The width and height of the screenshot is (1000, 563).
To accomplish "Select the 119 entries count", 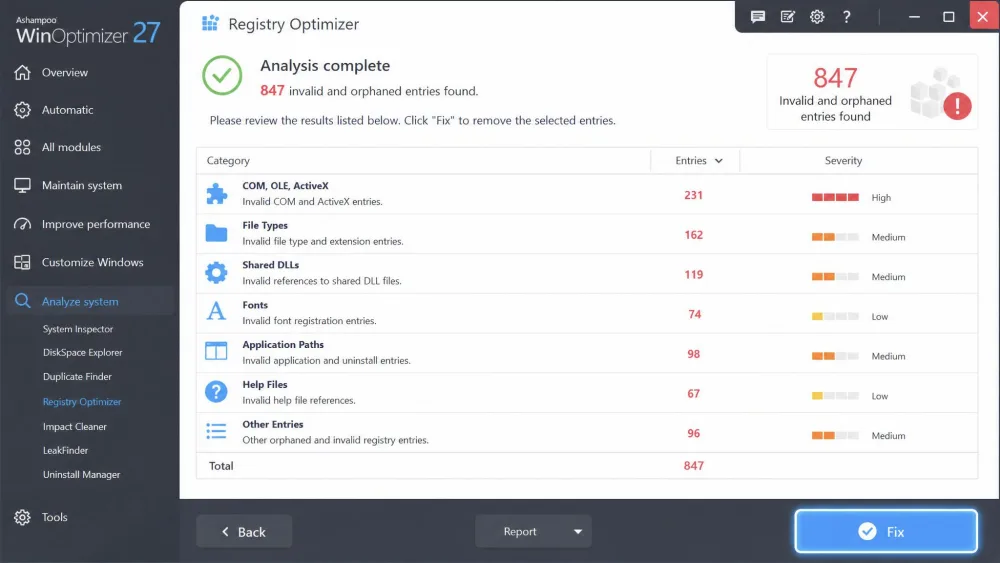I will (x=693, y=274).
